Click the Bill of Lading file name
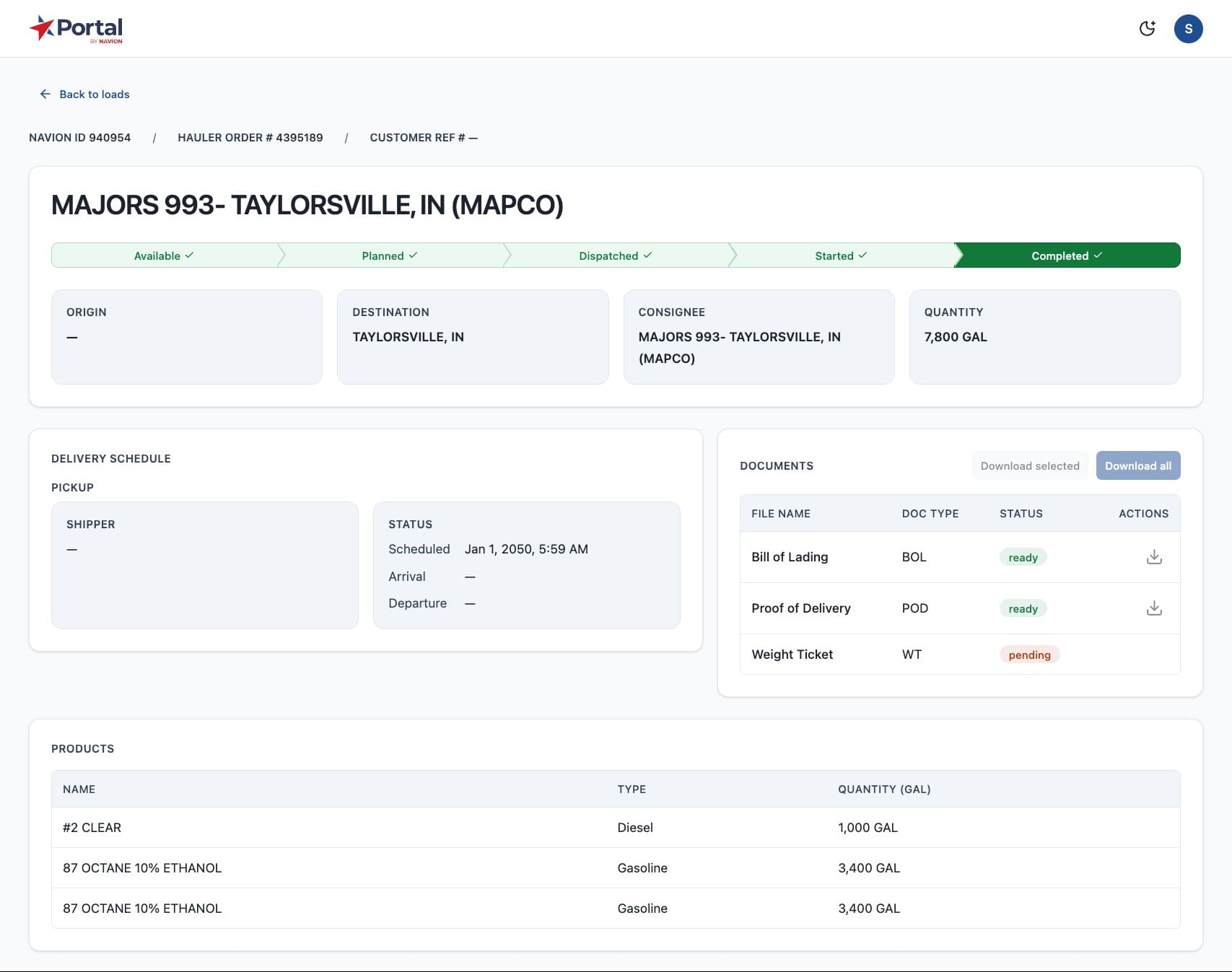Viewport: 1232px width, 972px height. click(790, 557)
